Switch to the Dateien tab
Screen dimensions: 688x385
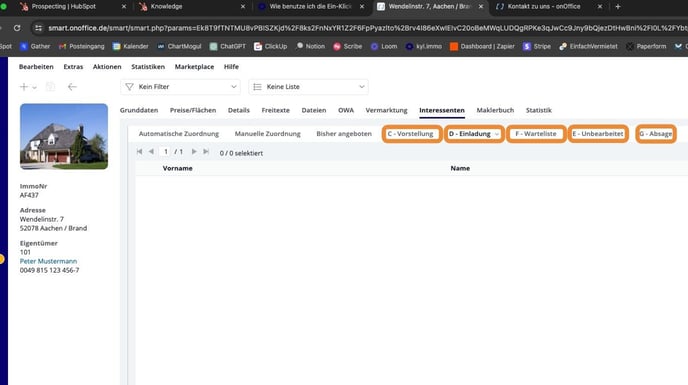pyautogui.click(x=314, y=110)
